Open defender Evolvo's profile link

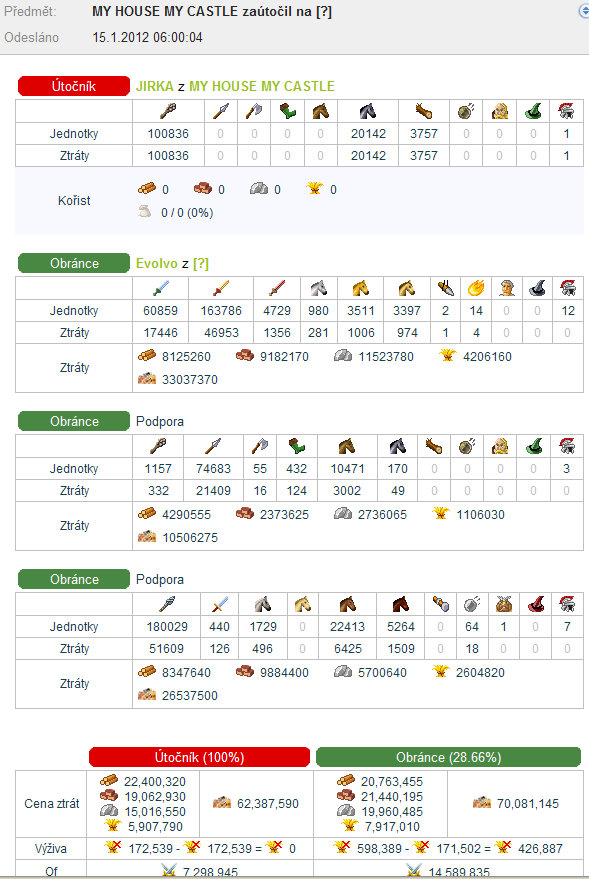156,263
